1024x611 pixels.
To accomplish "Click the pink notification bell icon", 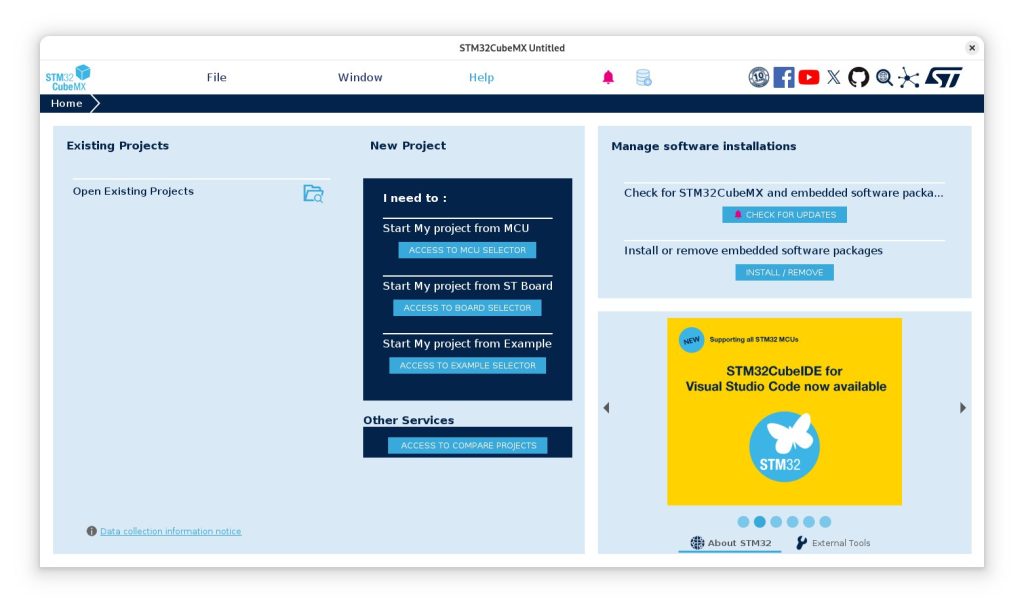I will [608, 78].
